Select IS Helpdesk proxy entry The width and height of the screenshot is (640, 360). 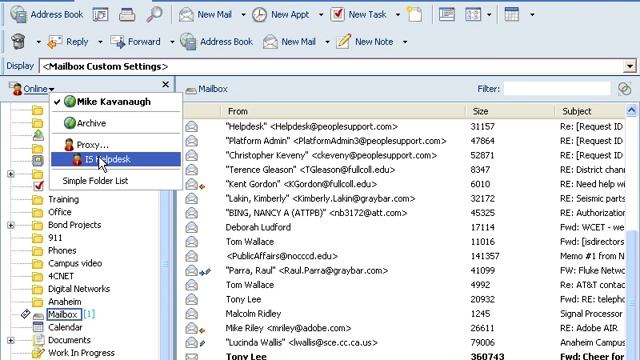coord(116,159)
